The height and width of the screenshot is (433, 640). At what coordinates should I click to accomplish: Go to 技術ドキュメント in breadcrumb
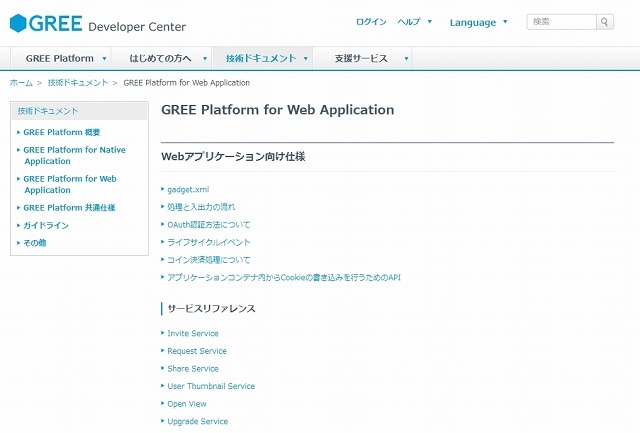pos(78,83)
